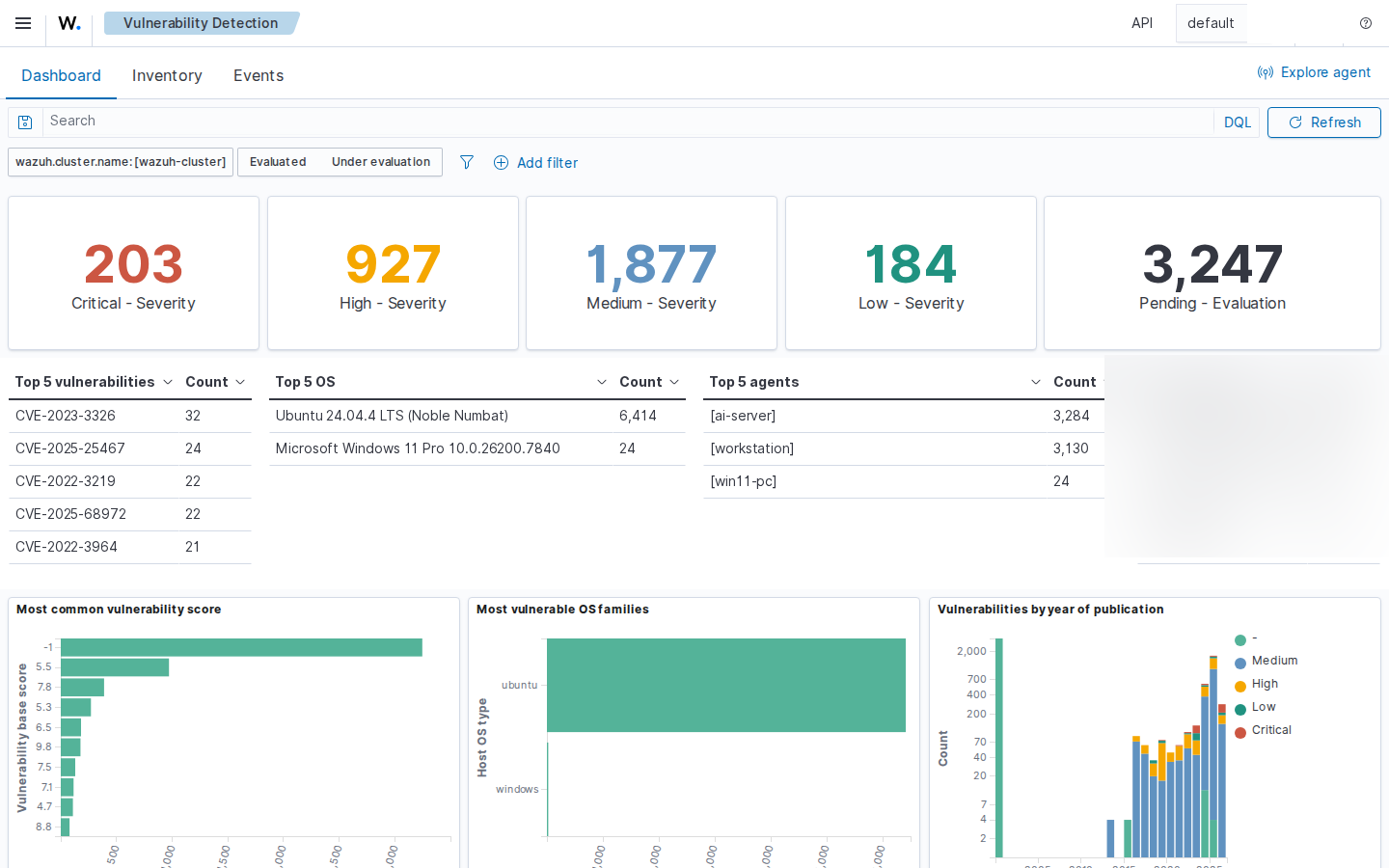The width and height of the screenshot is (1389, 868).
Task: Click the filter funnel options icon
Action: coord(467,162)
